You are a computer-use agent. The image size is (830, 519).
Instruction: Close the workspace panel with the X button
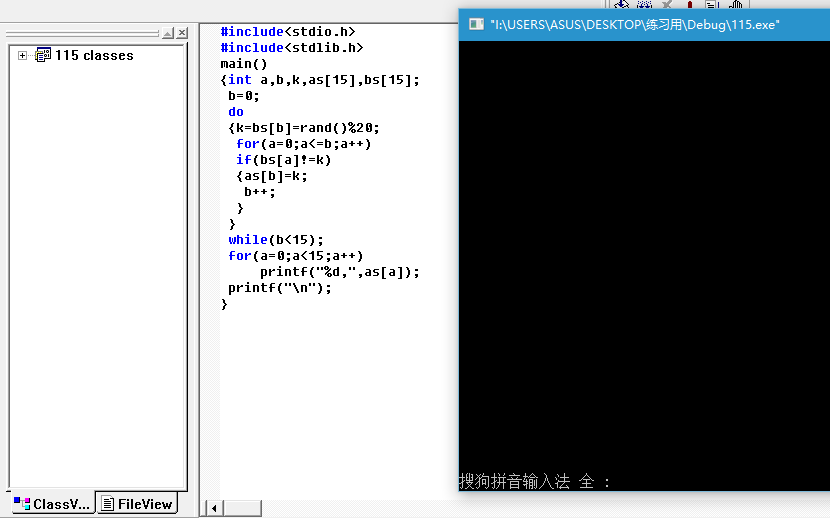[x=182, y=33]
